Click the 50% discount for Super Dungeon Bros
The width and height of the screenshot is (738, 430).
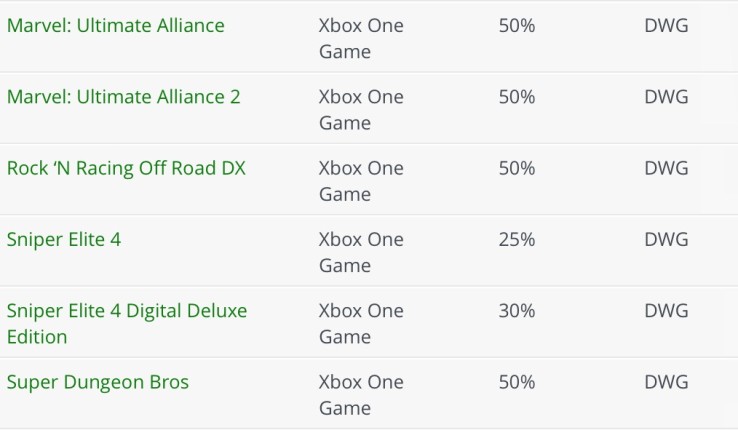(x=516, y=382)
